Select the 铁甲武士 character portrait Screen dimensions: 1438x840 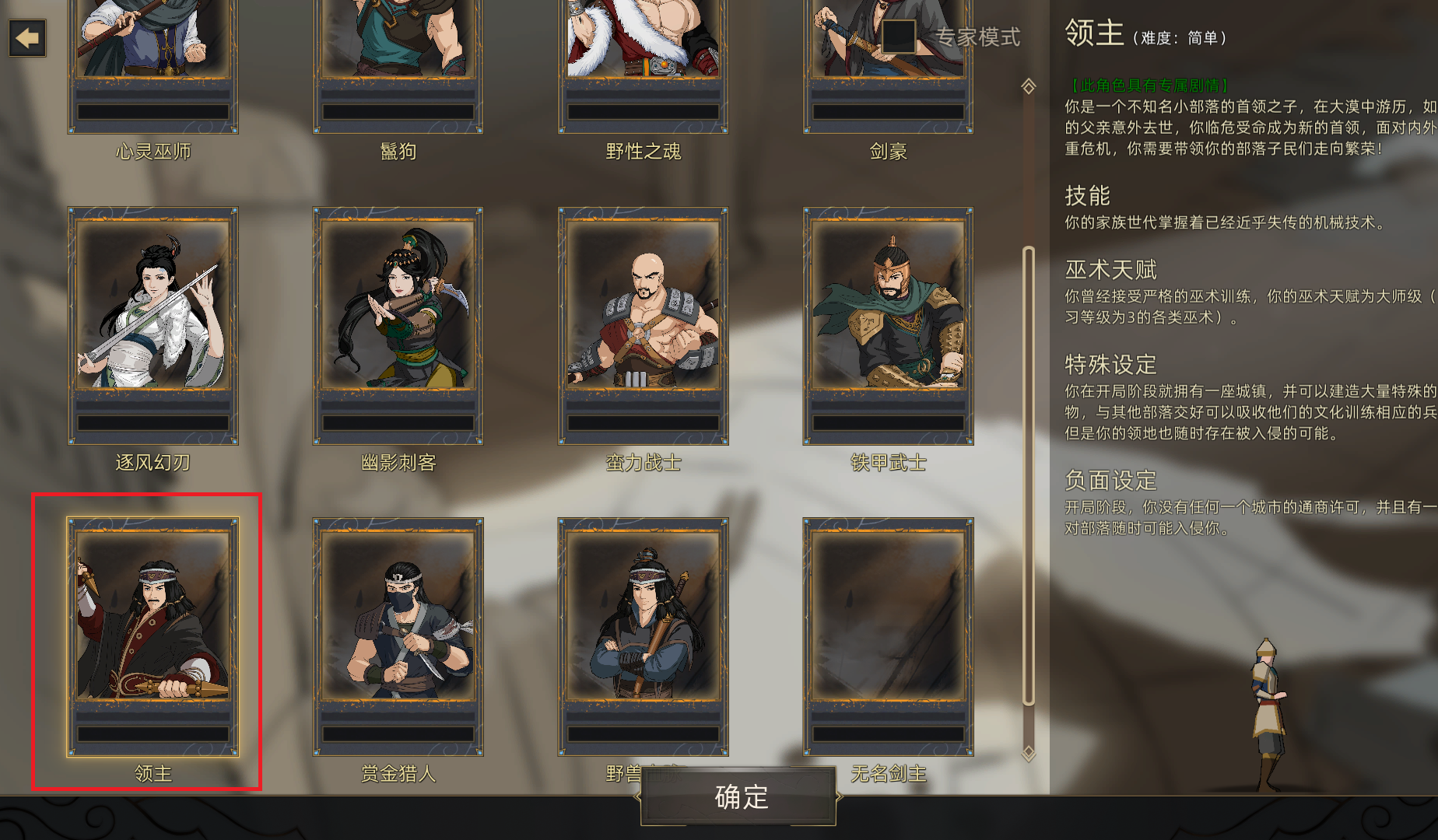pos(889,326)
